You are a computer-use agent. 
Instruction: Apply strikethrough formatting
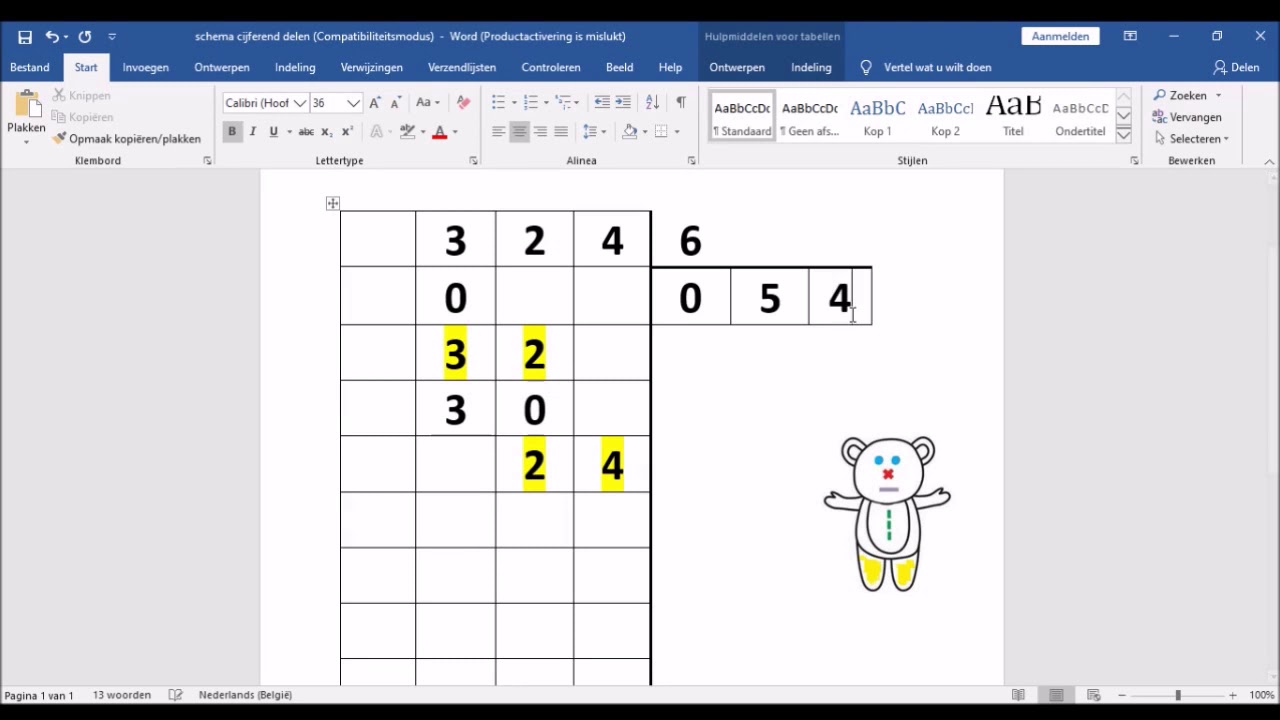(306, 132)
